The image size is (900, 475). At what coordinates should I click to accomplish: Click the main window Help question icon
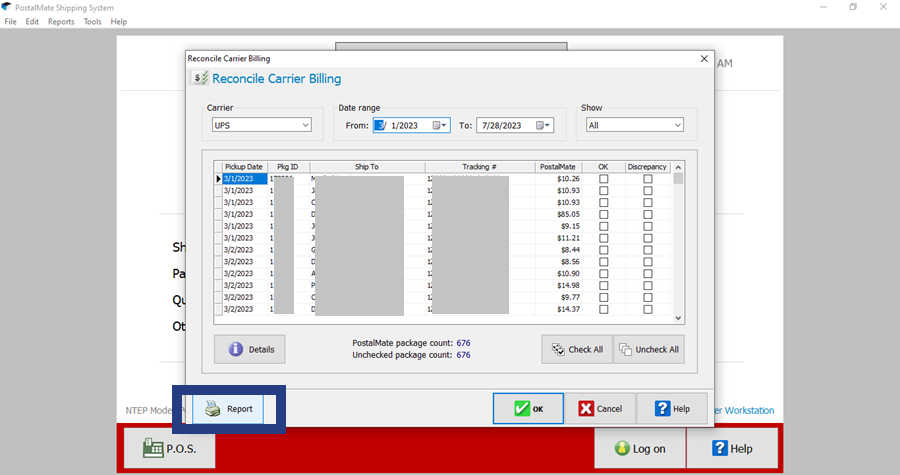(720, 448)
